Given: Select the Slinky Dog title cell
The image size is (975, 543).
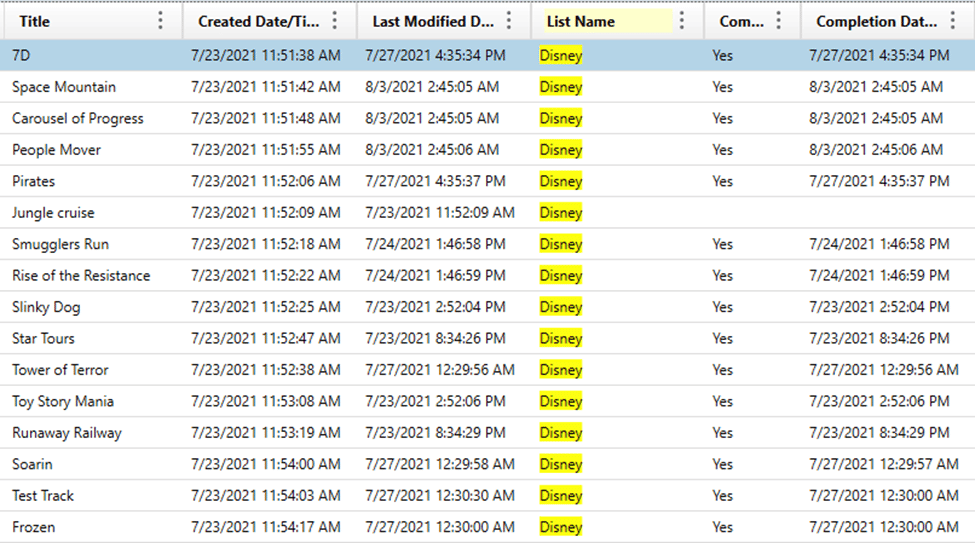Looking at the screenshot, I should coord(46,307).
